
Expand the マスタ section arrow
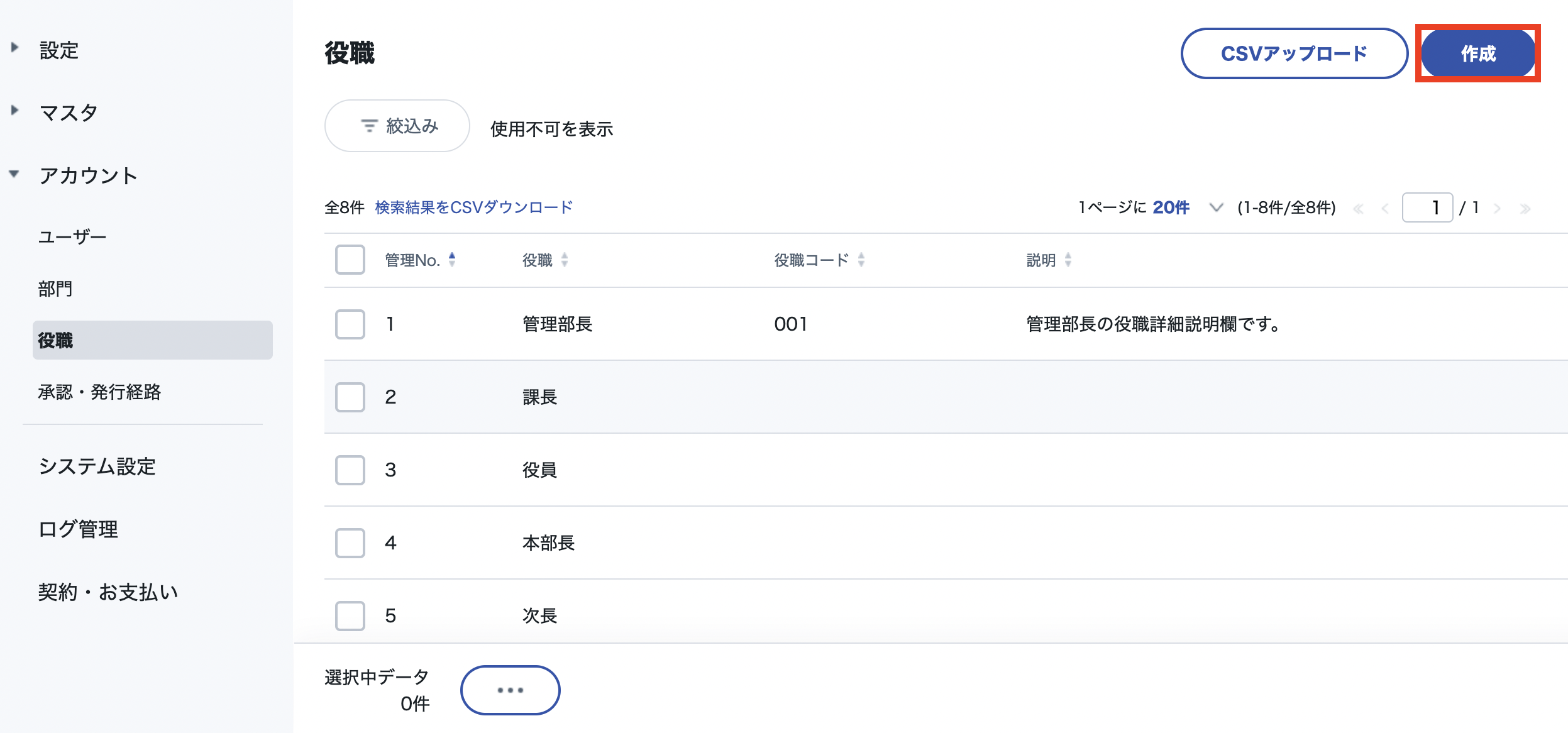coord(15,111)
